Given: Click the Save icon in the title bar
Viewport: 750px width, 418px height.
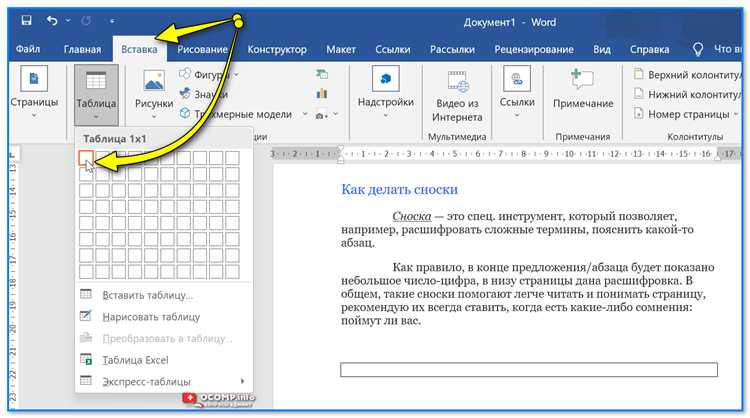Looking at the screenshot, I should coord(25,20).
